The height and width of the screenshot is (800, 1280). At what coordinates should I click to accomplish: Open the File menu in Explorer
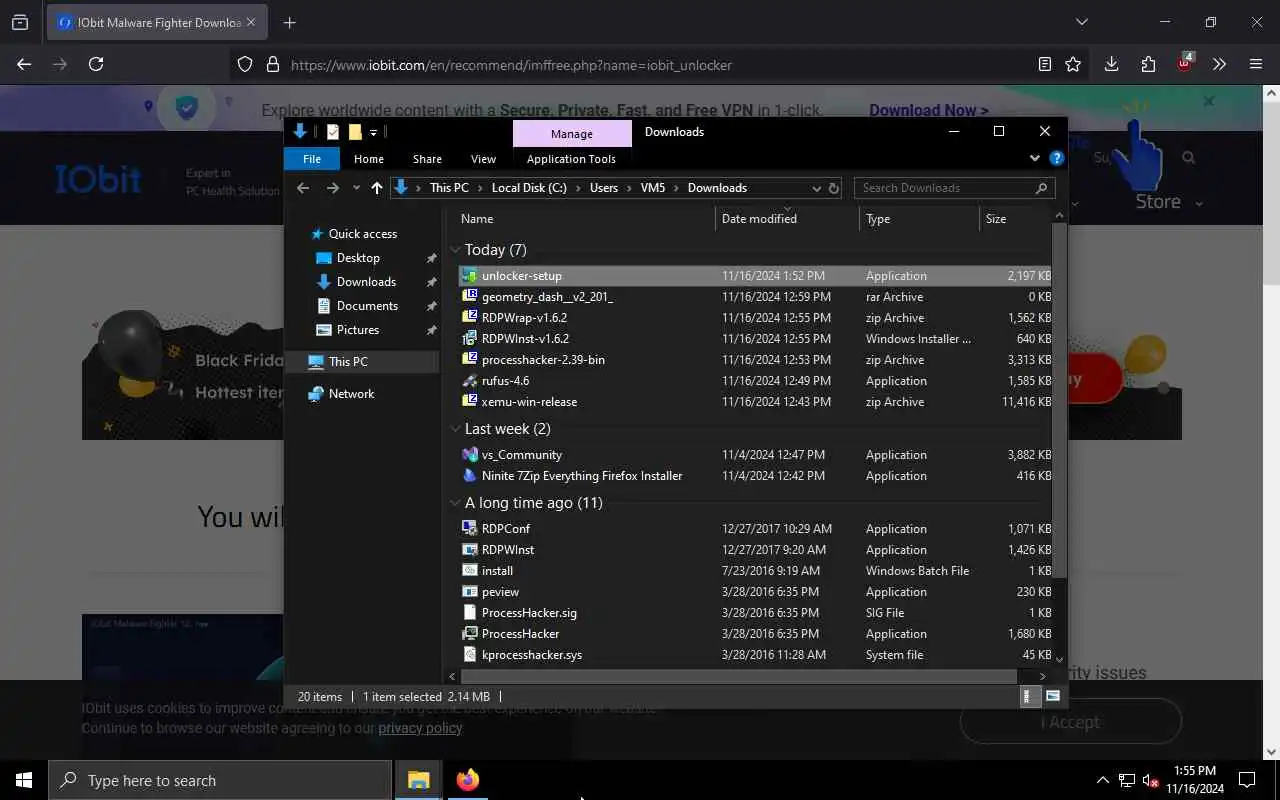[x=312, y=158]
